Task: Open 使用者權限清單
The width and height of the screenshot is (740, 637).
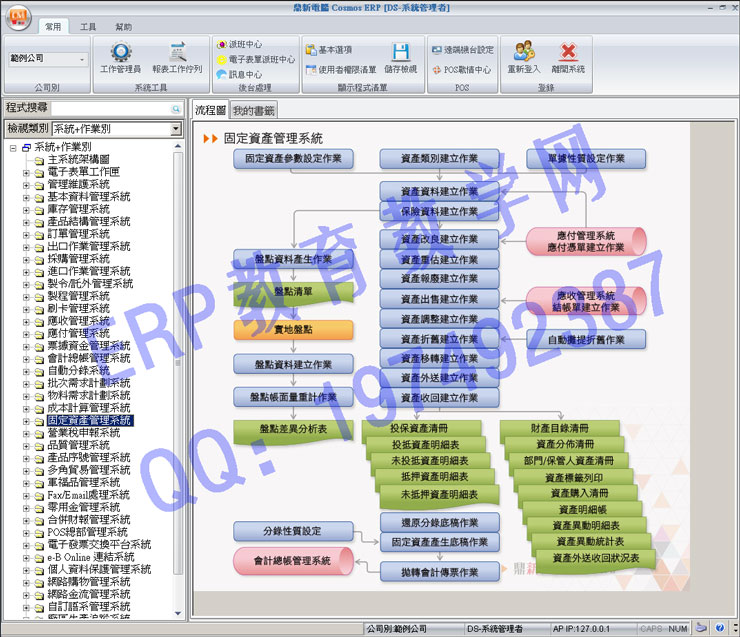Action: pyautogui.click(x=341, y=70)
